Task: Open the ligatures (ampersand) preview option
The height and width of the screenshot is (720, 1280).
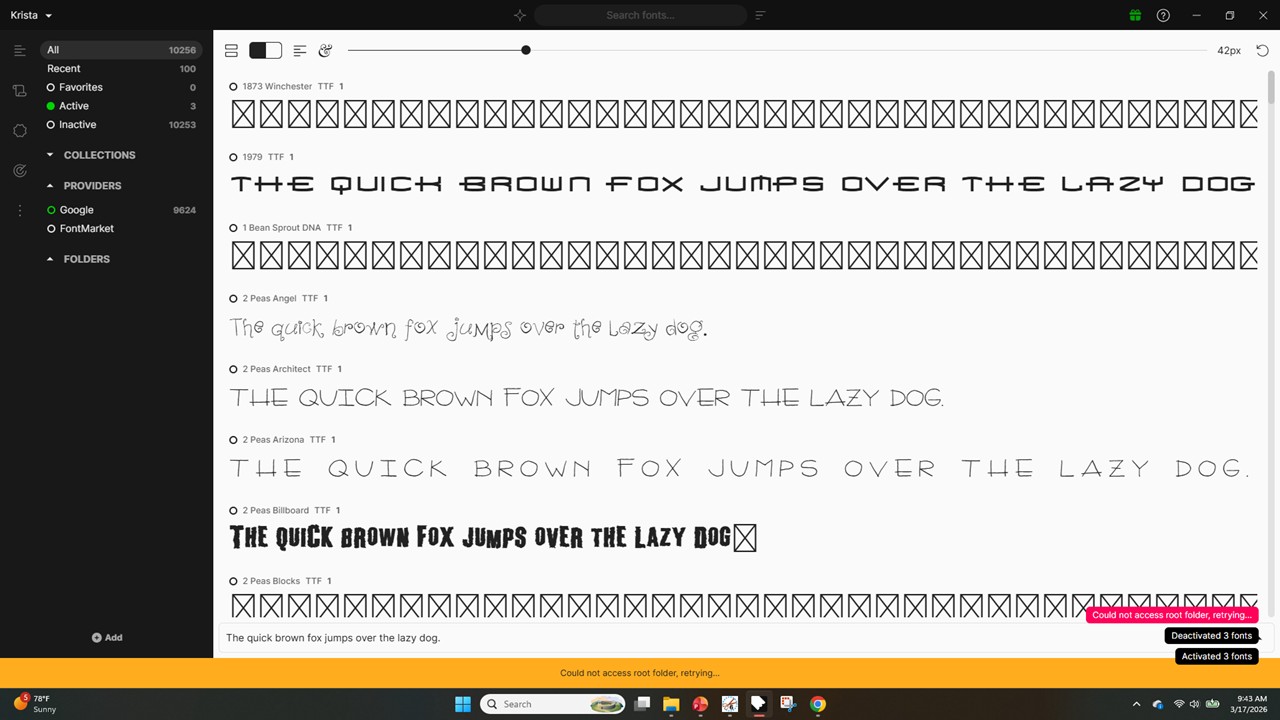Action: [x=325, y=50]
